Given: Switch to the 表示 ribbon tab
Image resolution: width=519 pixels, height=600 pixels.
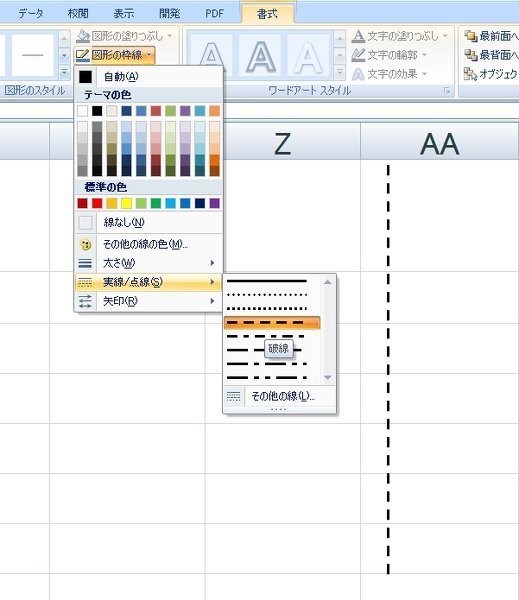Looking at the screenshot, I should coord(124,14).
